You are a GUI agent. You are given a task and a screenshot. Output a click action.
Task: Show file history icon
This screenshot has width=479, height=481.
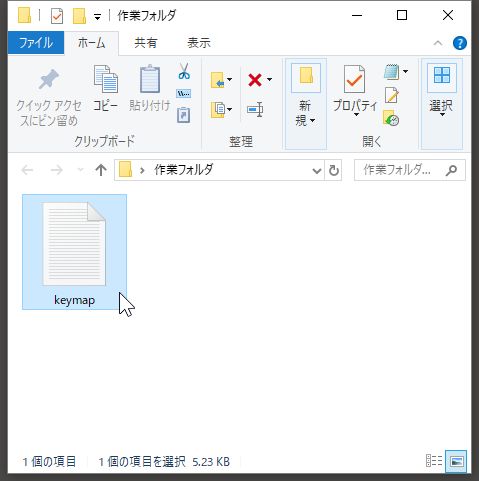pyautogui.click(x=391, y=118)
